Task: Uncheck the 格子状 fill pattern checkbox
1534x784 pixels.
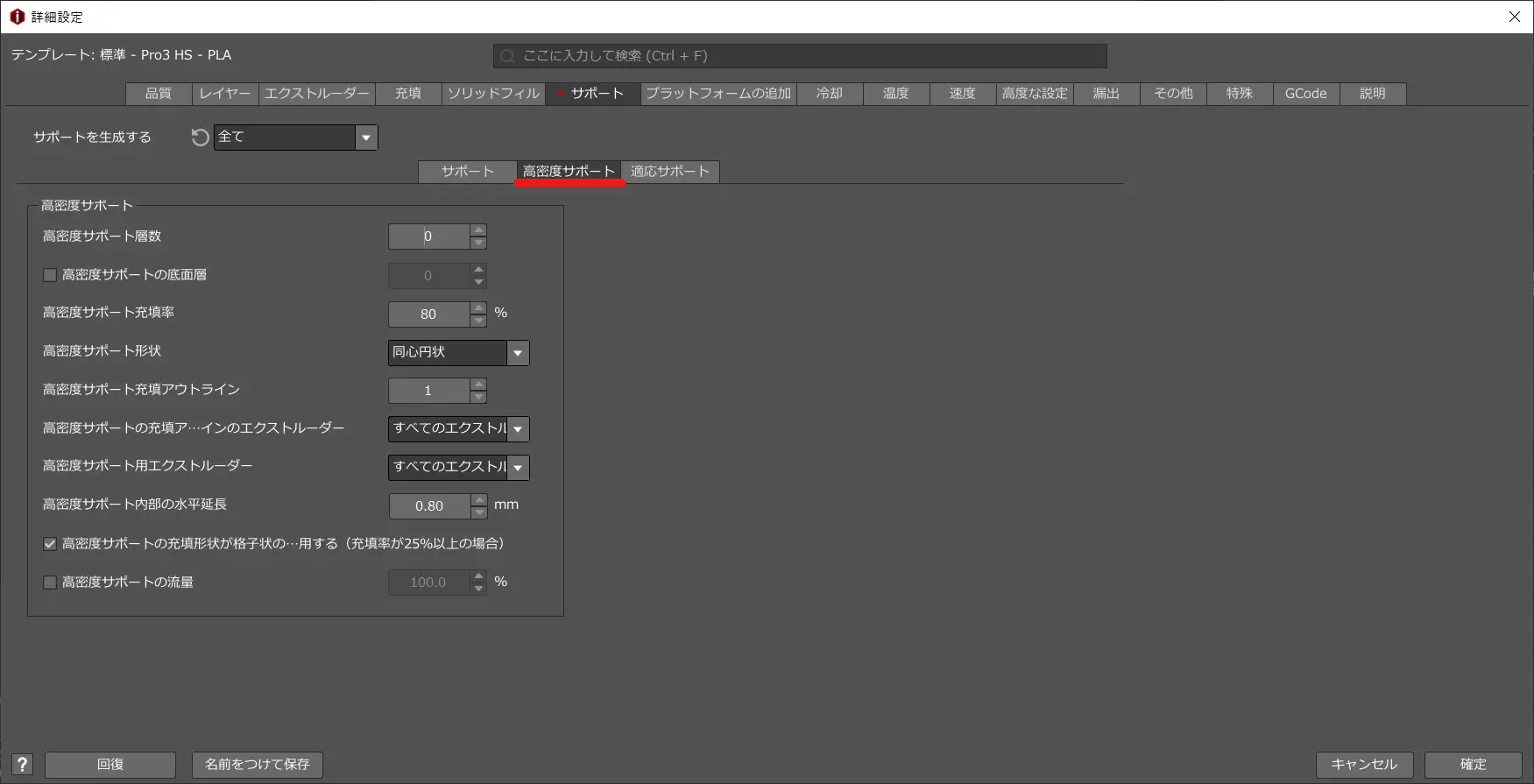Action: coord(50,544)
